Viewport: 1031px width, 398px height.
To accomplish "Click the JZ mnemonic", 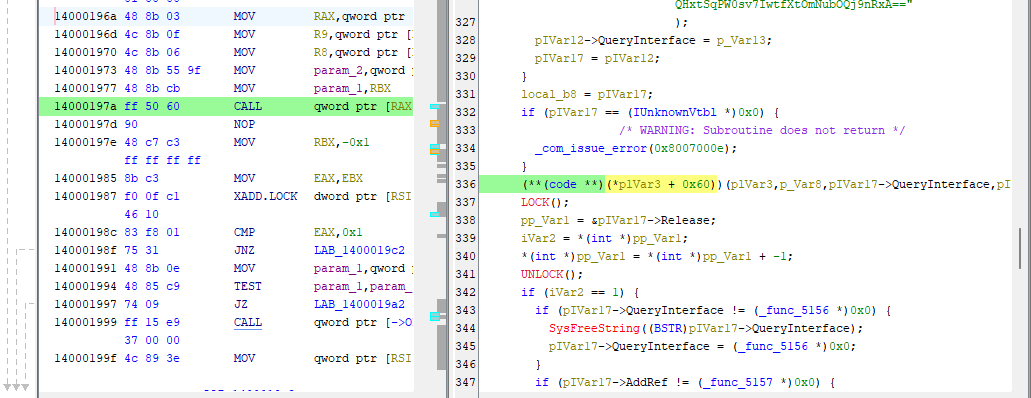I will coord(240,305).
